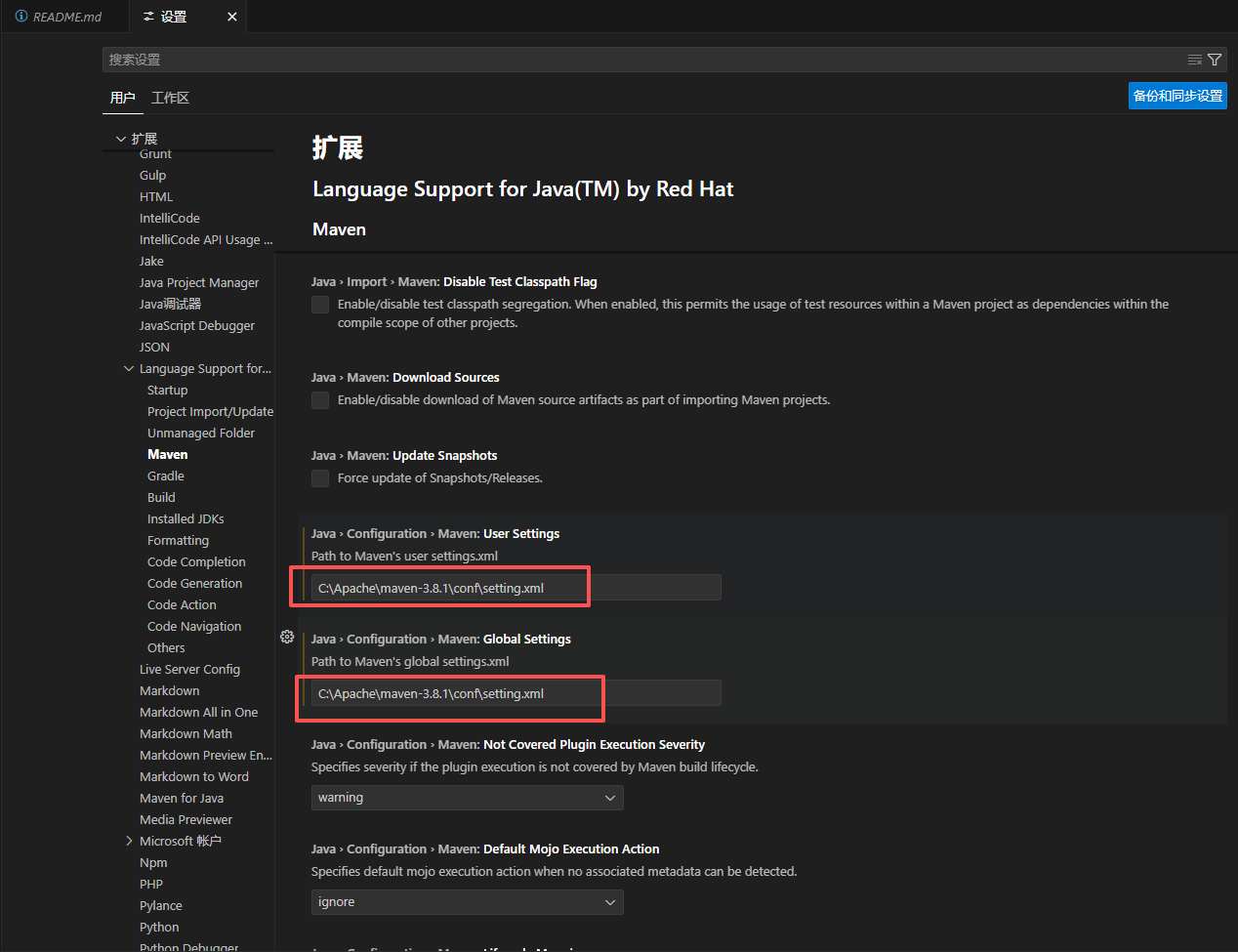
Task: Select Gradle in the settings tree
Action: tap(166, 476)
